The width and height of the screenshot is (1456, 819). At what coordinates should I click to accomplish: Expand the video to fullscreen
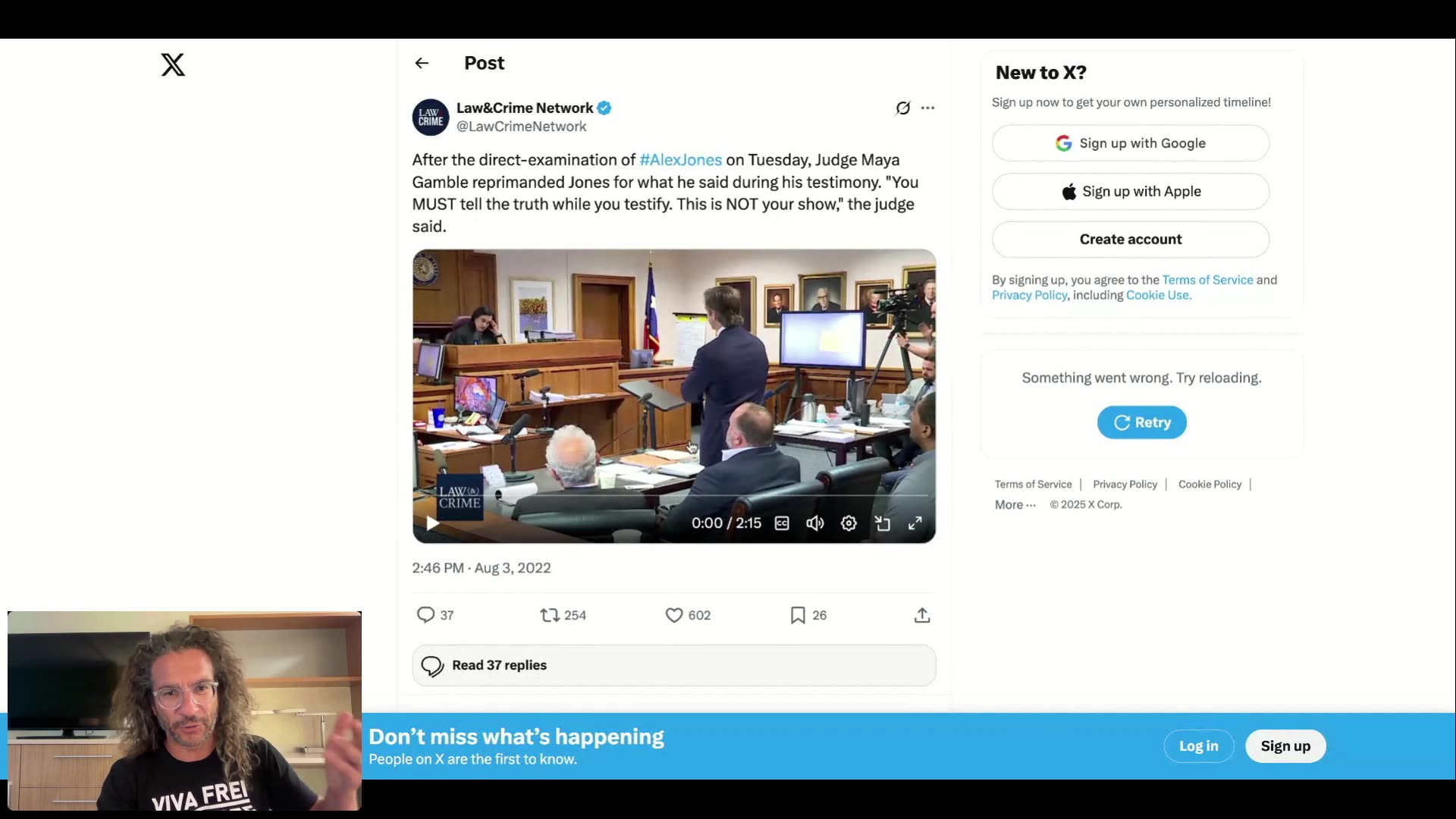(x=915, y=523)
